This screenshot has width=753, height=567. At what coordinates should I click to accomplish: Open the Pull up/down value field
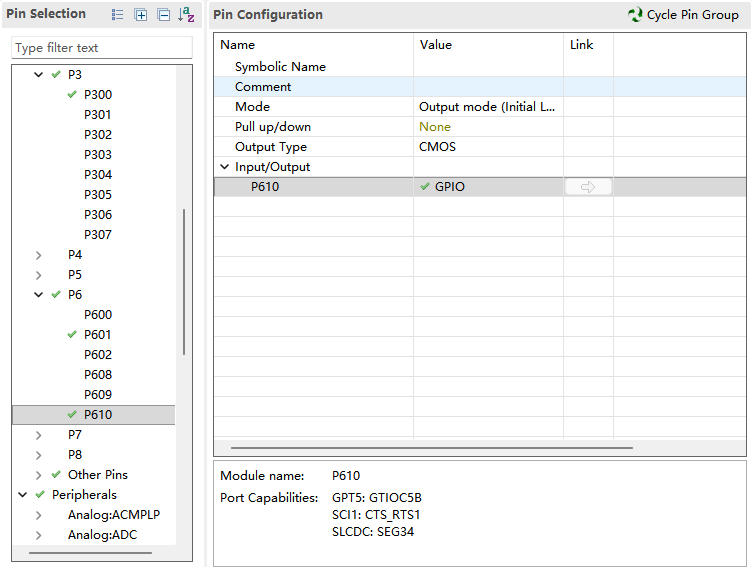tap(487, 127)
